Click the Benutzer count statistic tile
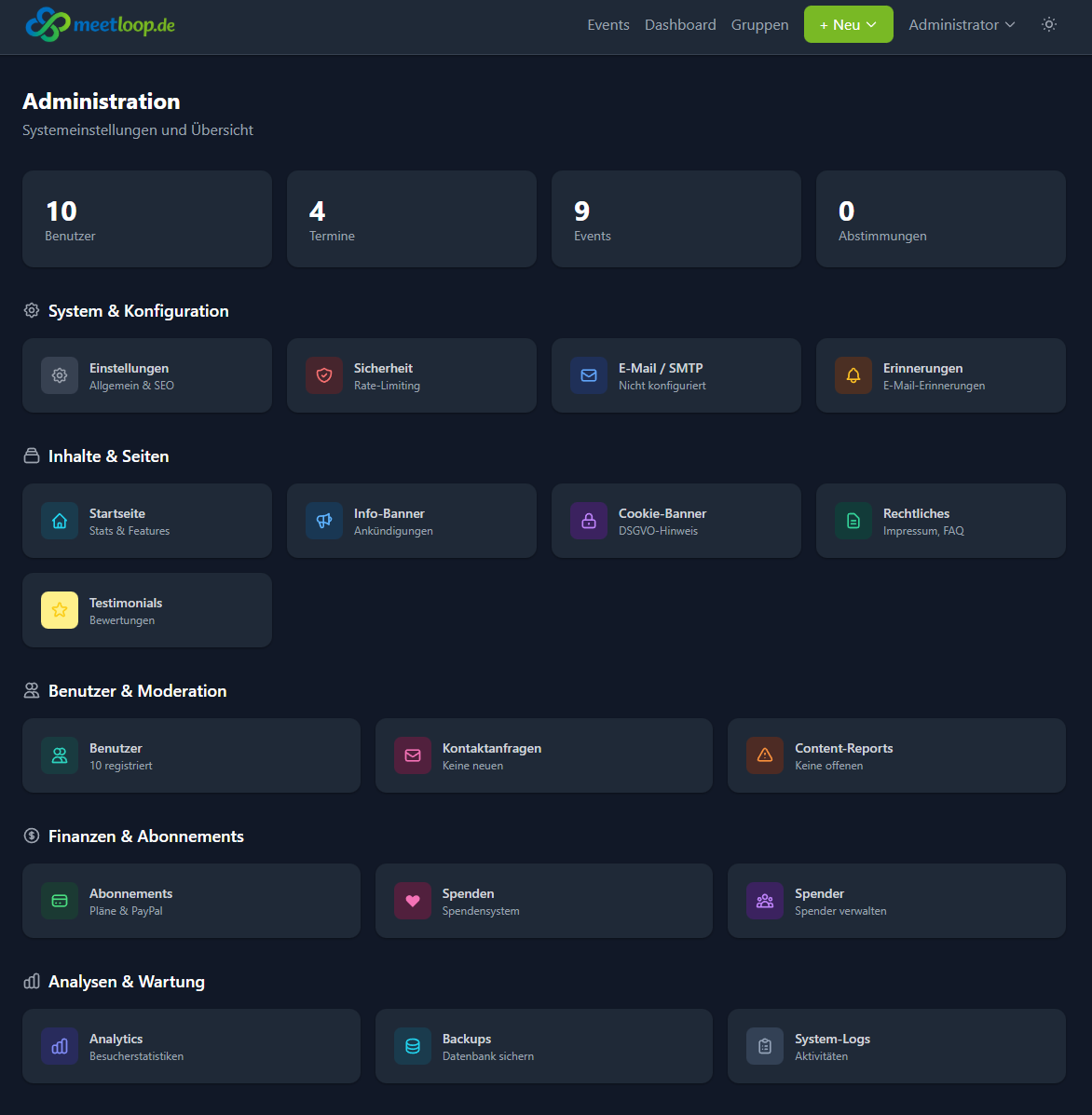This screenshot has width=1092, height=1115. [147, 219]
